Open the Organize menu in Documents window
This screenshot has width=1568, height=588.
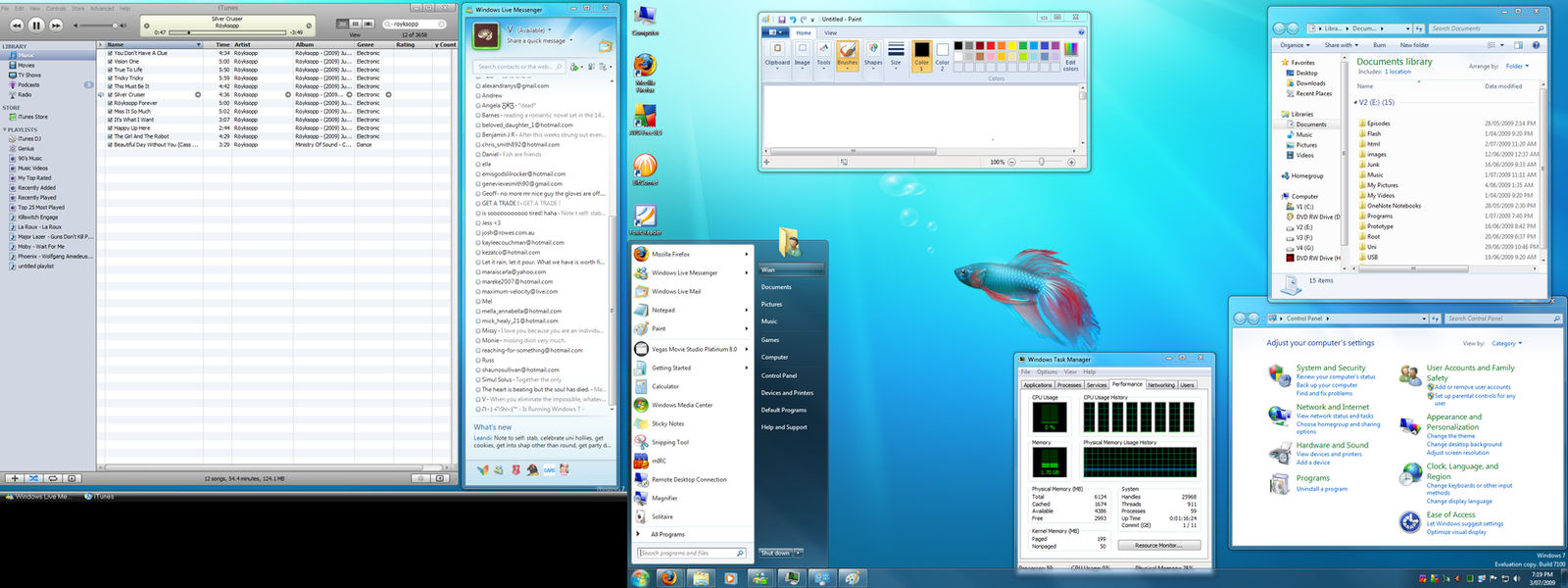tap(1294, 45)
